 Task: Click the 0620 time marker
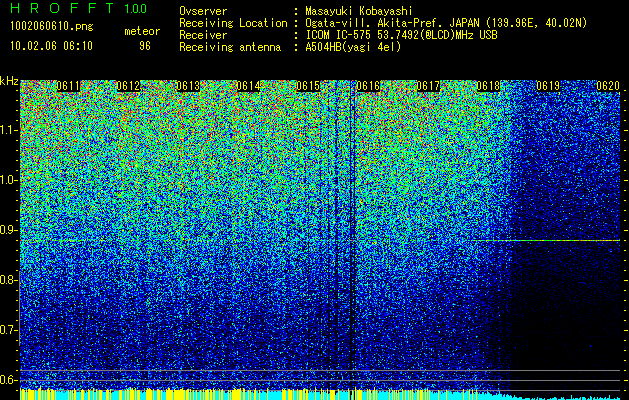(608, 86)
